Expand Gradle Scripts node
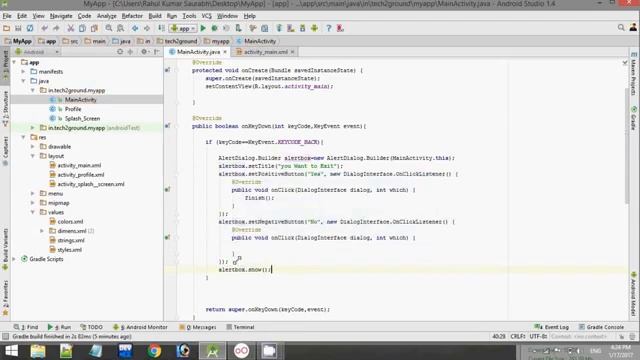Image resolution: width=640 pixels, height=360 pixels. (15, 259)
